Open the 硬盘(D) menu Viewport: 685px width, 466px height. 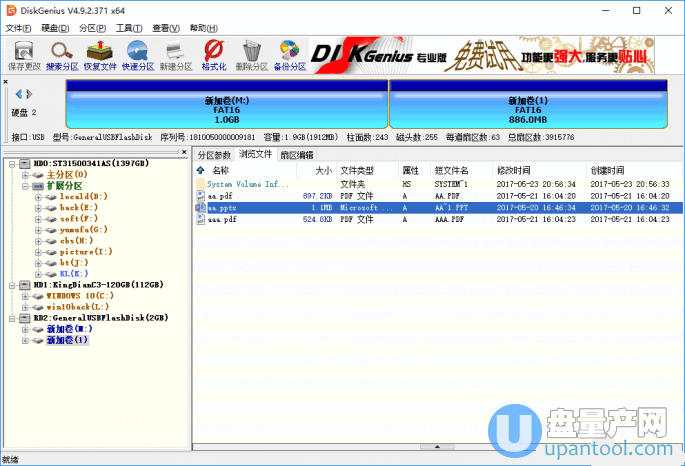tap(55, 28)
